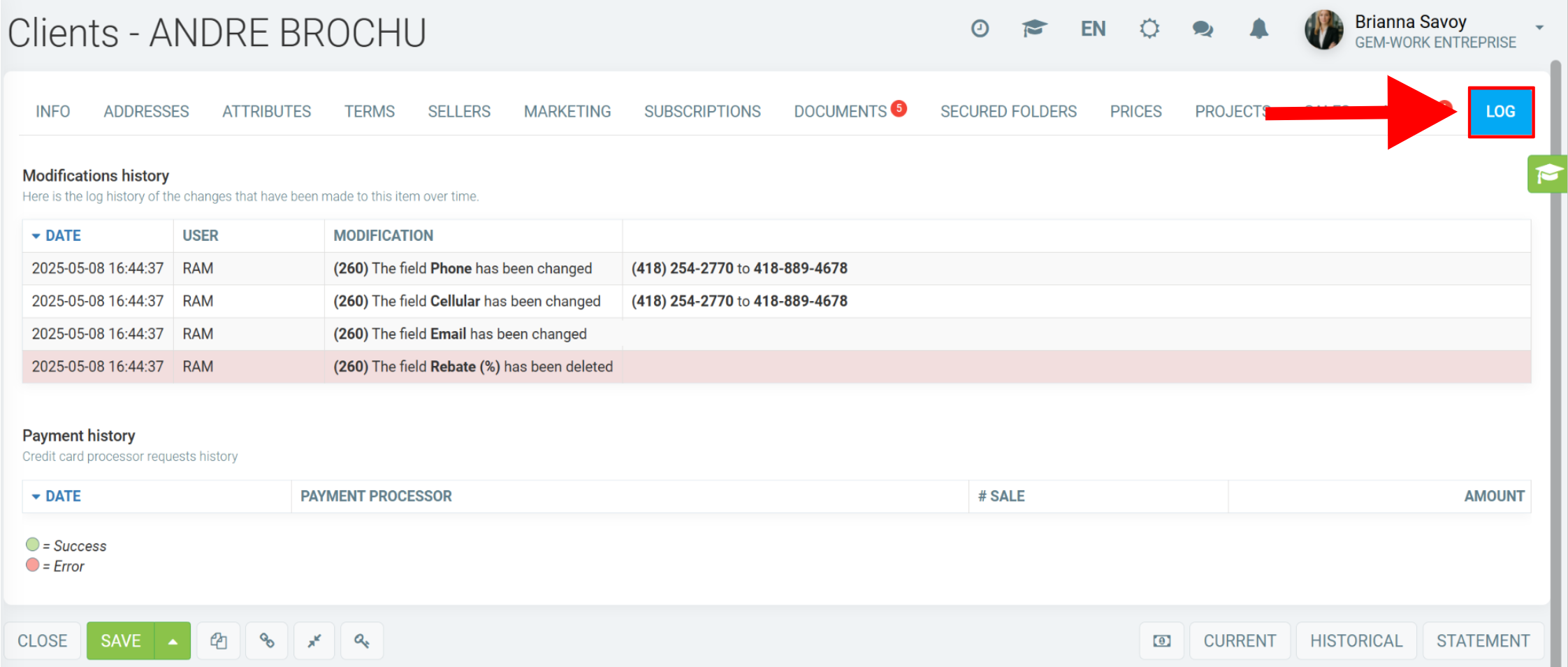Click the merge arrows icon button
This screenshot has height=667, width=1568.
pos(314,640)
